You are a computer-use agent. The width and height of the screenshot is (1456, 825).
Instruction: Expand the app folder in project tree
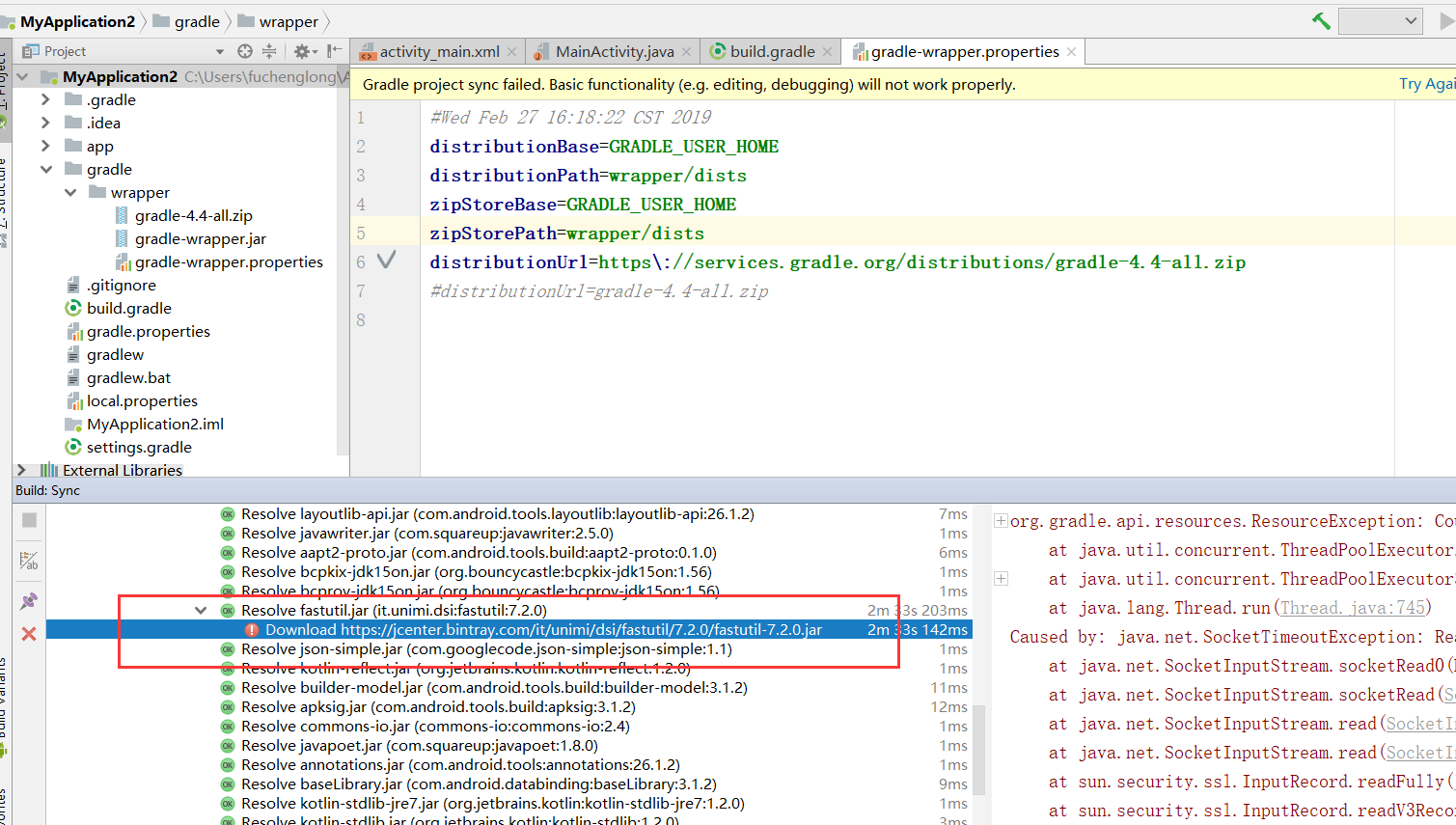point(45,146)
